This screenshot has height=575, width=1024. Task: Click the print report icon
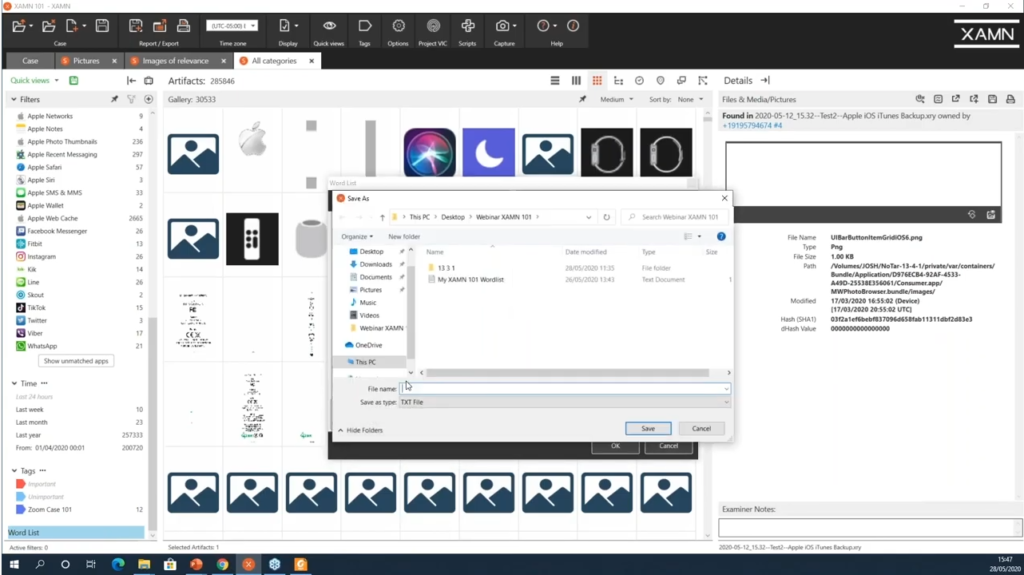coord(184,26)
